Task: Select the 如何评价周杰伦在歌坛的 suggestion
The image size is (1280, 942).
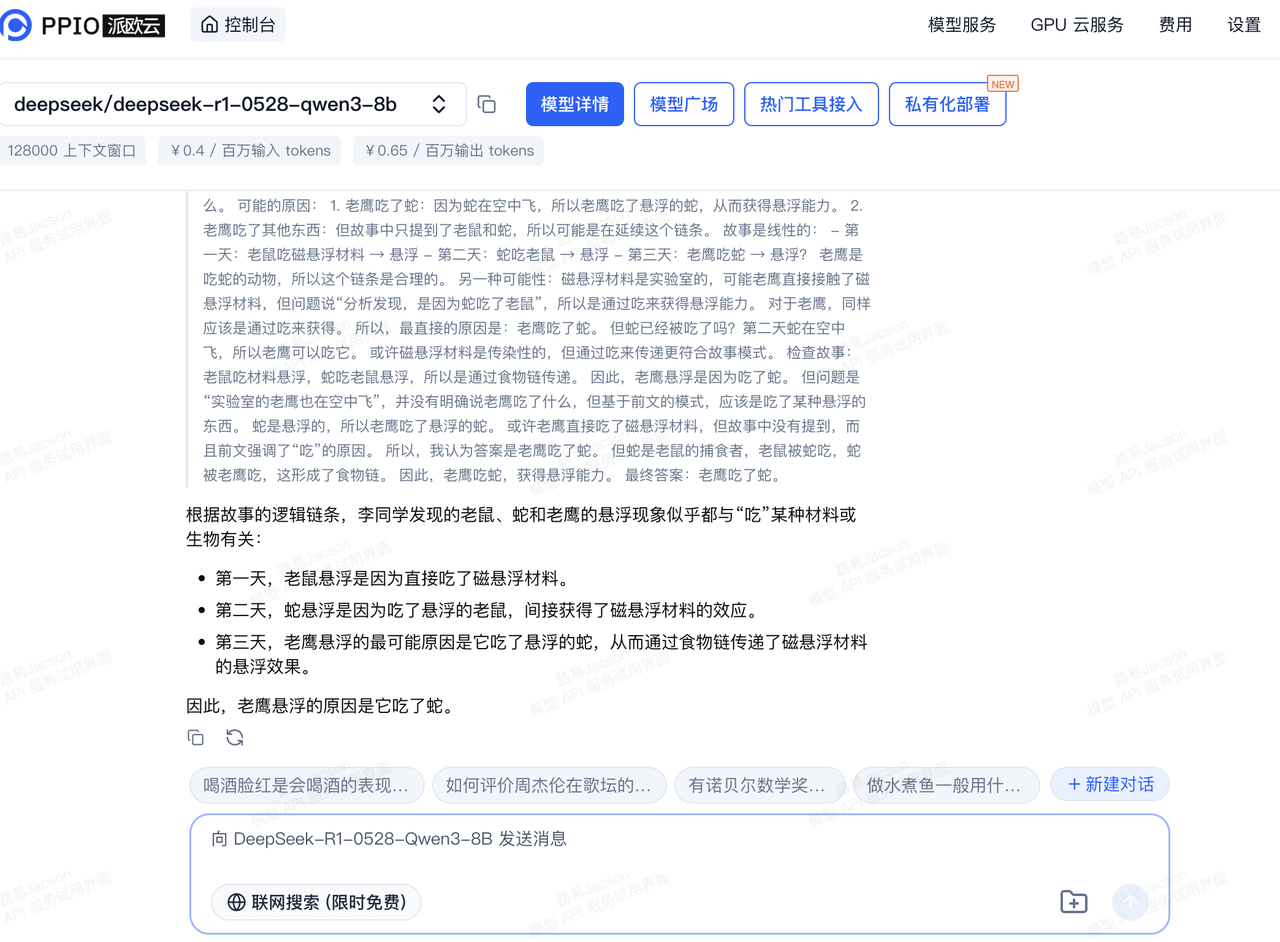Action: coord(549,785)
